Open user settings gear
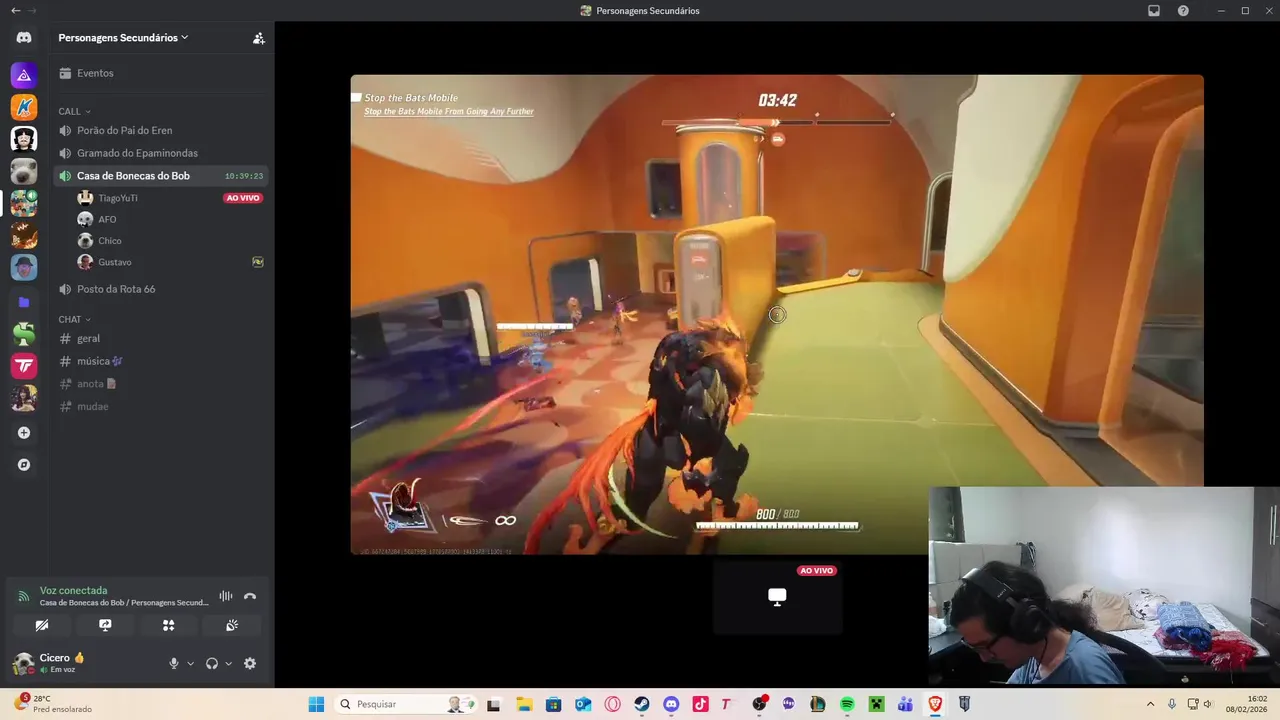The width and height of the screenshot is (1280, 720). pos(250,663)
